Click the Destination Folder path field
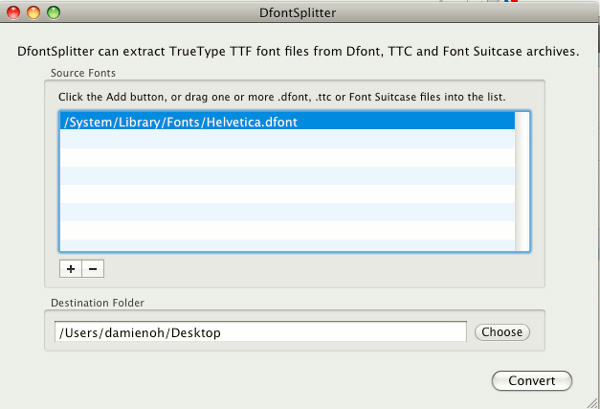600x409 pixels. (x=261, y=332)
